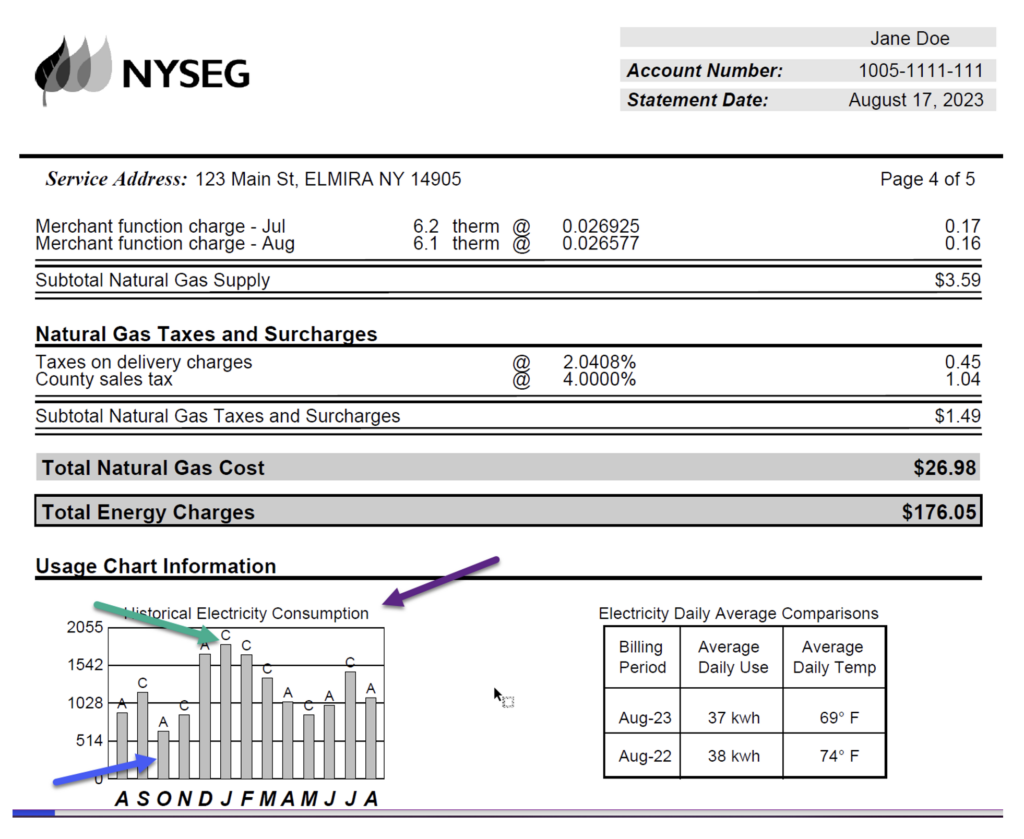Viewport: 1024px width, 839px height.
Task: Click the Average Daily Temp column header
Action: point(834,657)
